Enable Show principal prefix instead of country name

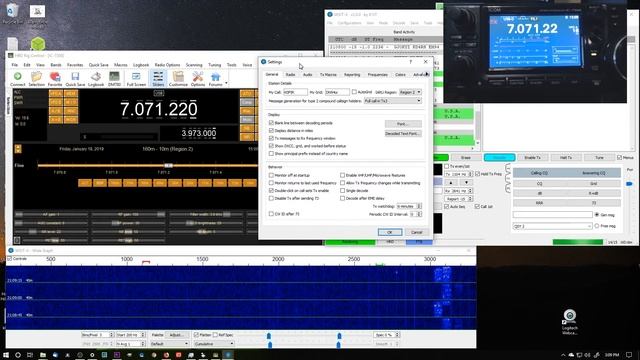click(x=271, y=153)
